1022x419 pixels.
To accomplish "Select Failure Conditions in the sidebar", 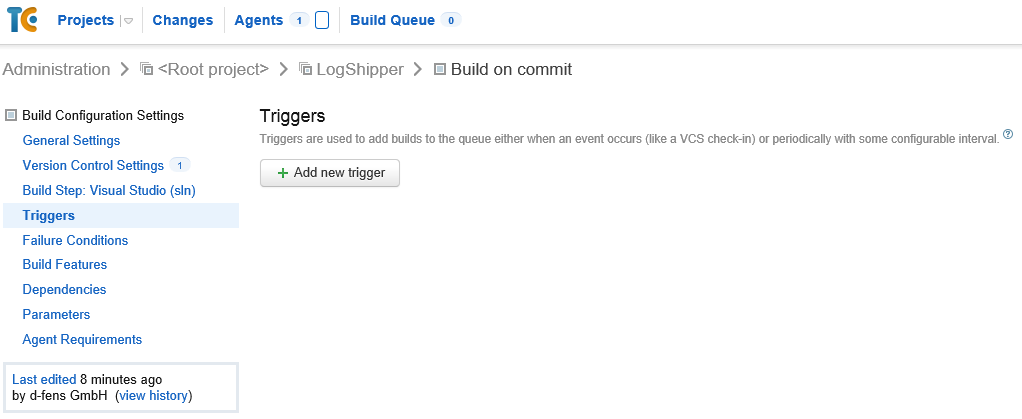I will point(75,240).
